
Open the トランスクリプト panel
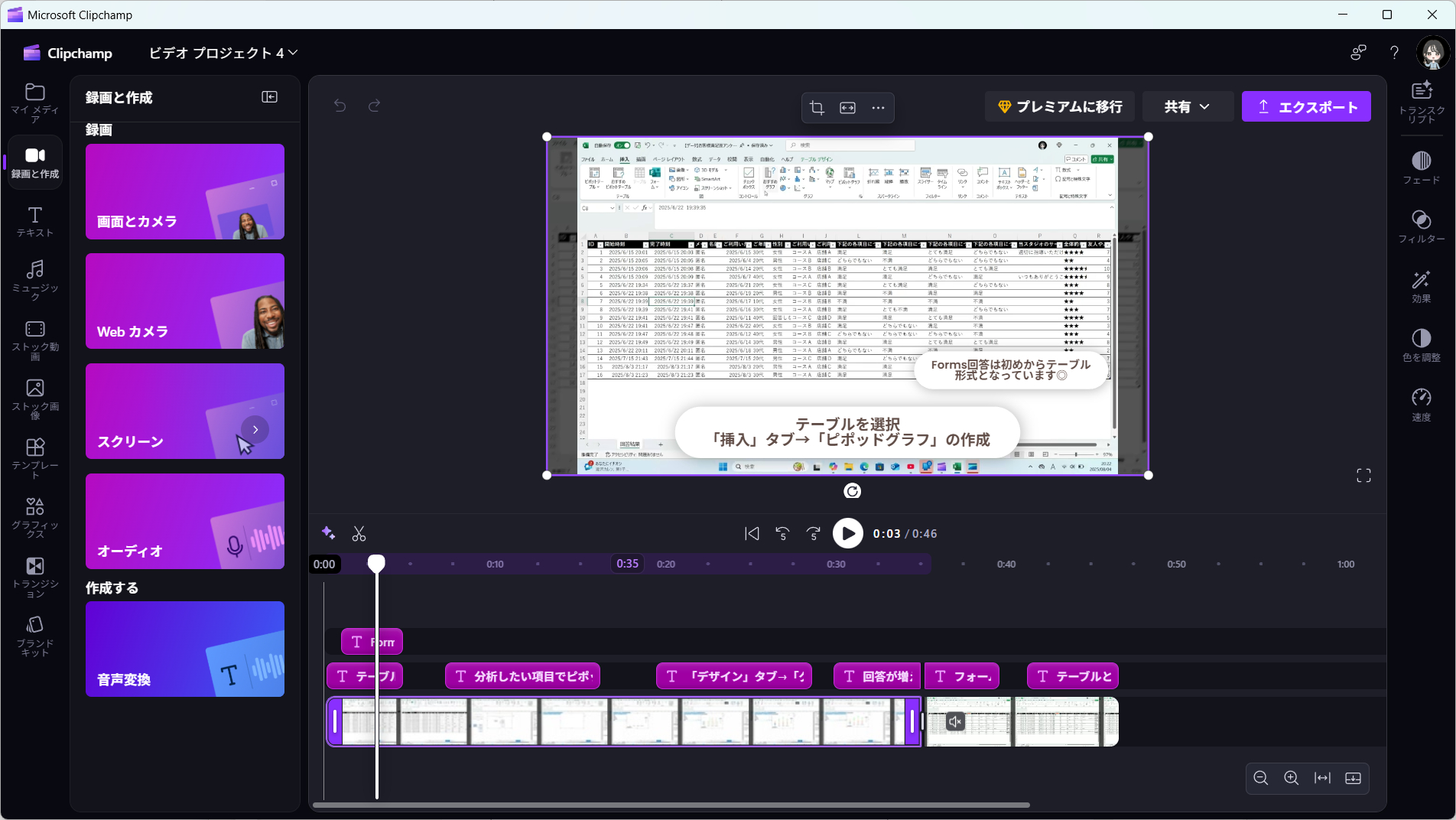point(1421,102)
